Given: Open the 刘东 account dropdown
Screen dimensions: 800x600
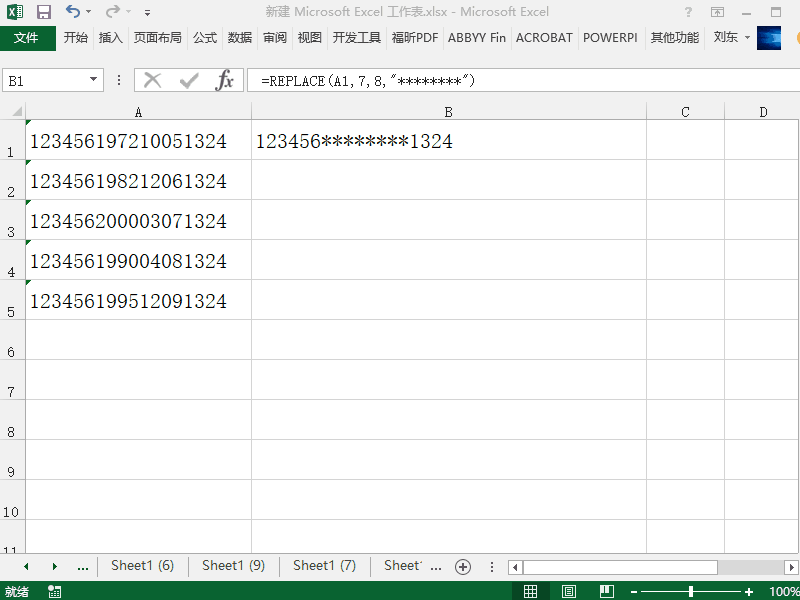Looking at the screenshot, I should point(732,37).
